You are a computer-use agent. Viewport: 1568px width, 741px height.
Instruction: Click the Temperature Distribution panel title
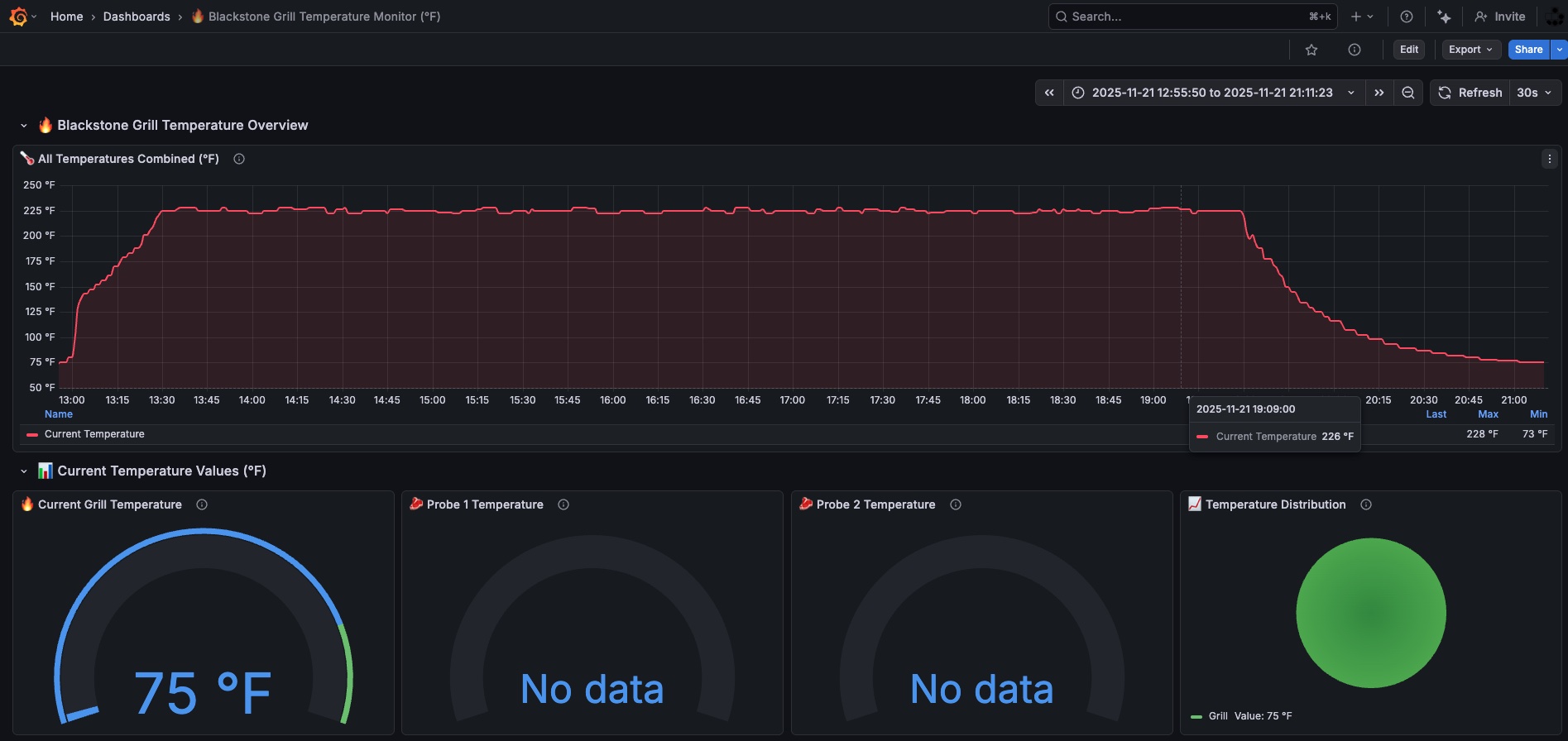coord(1275,504)
